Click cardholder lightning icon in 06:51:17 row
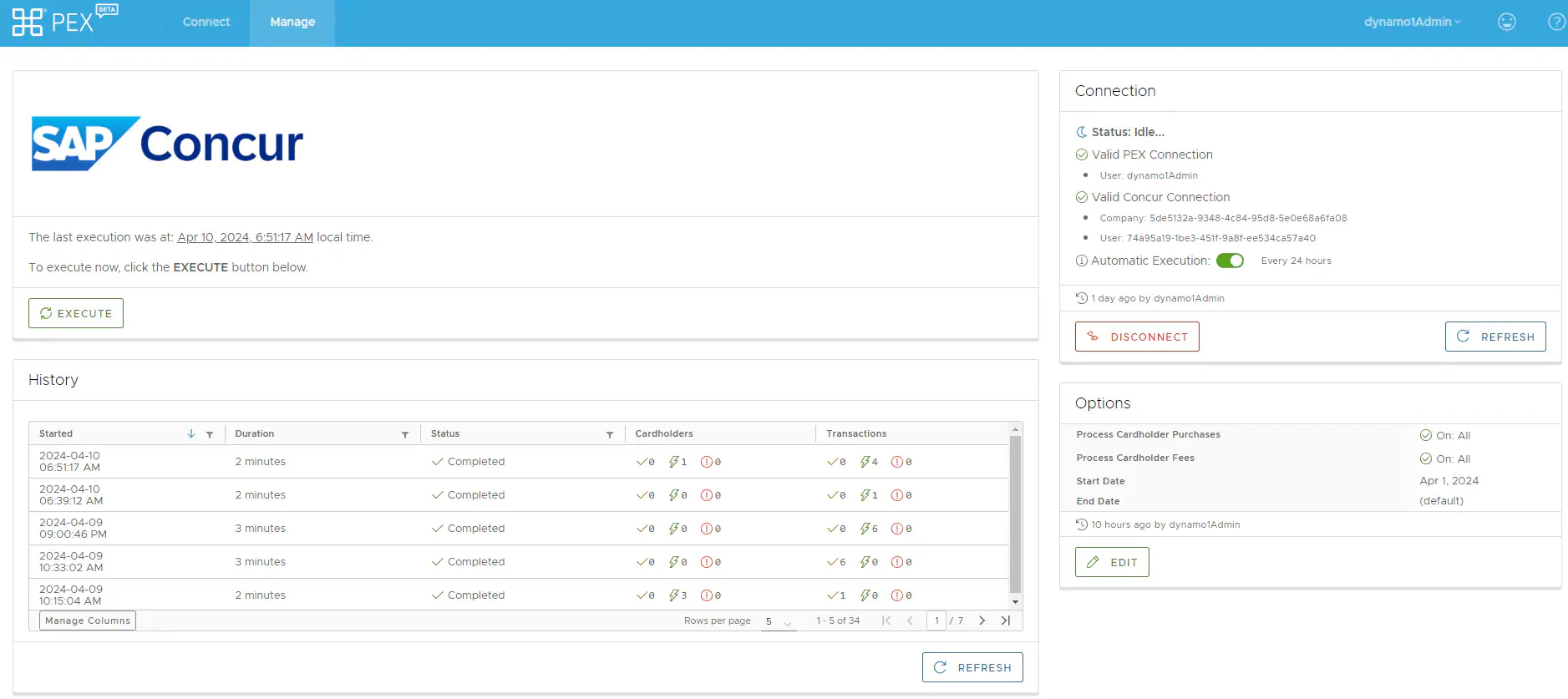Image resolution: width=1568 pixels, height=699 pixels. (673, 462)
